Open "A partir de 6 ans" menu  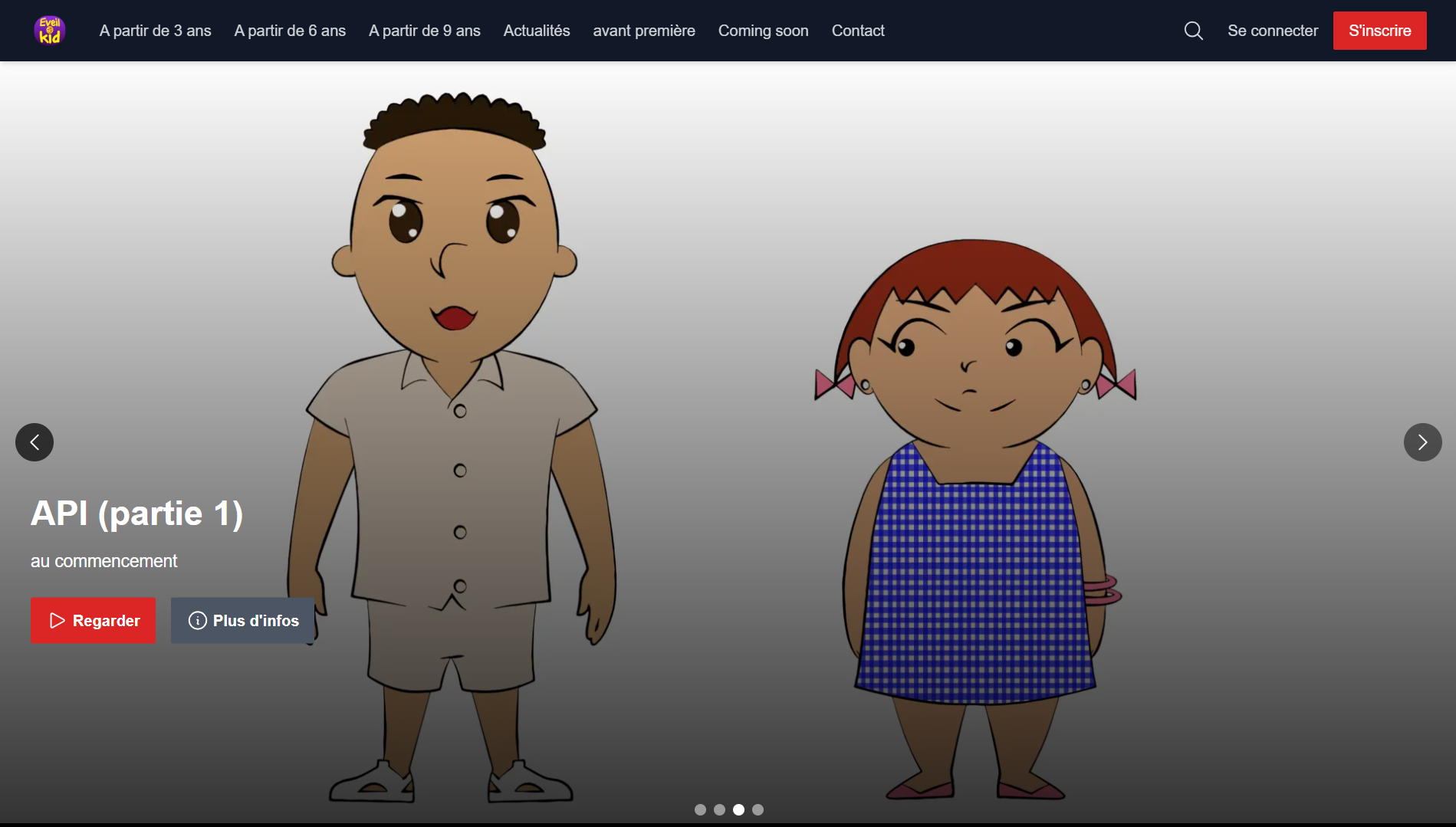[290, 31]
